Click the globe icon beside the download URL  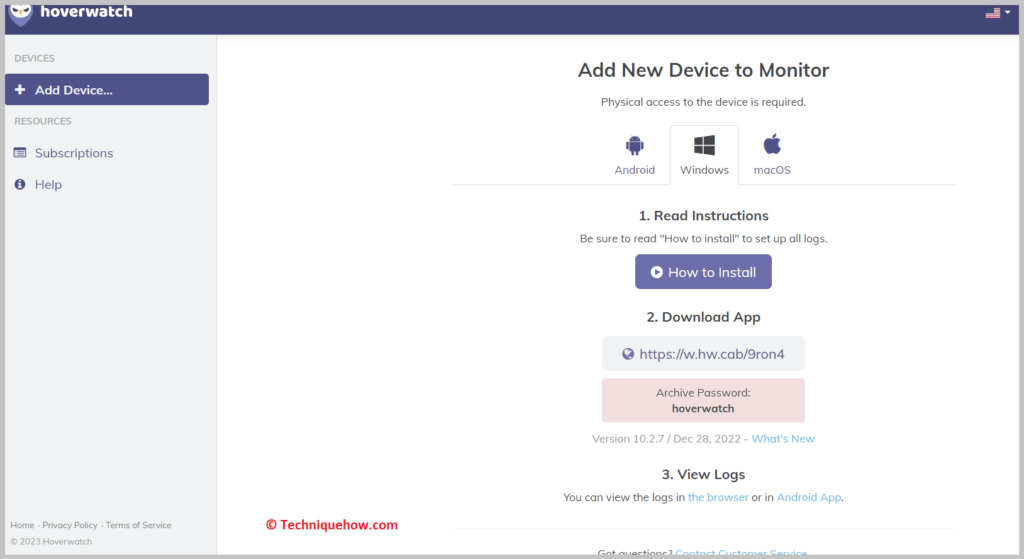pyautogui.click(x=628, y=354)
